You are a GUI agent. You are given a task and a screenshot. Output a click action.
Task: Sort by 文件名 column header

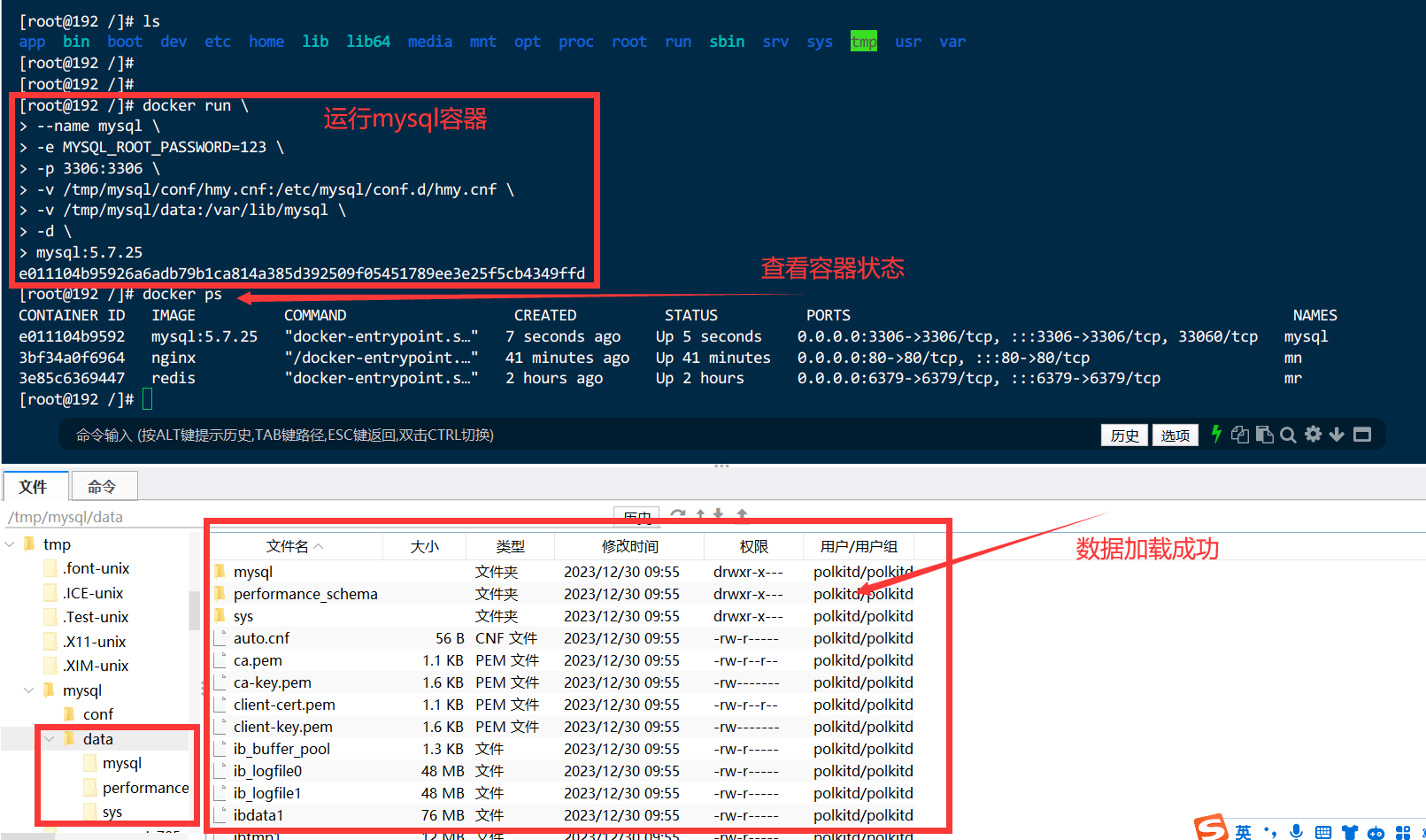[x=296, y=546]
